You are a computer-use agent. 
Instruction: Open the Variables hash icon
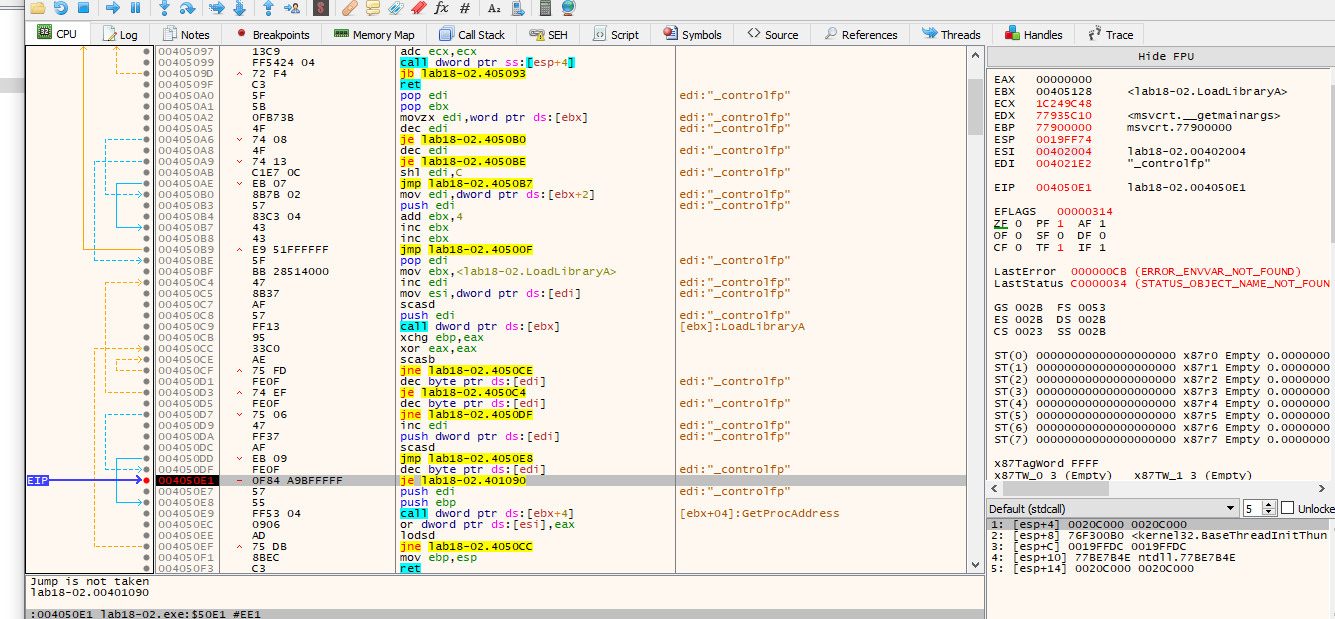click(465, 8)
